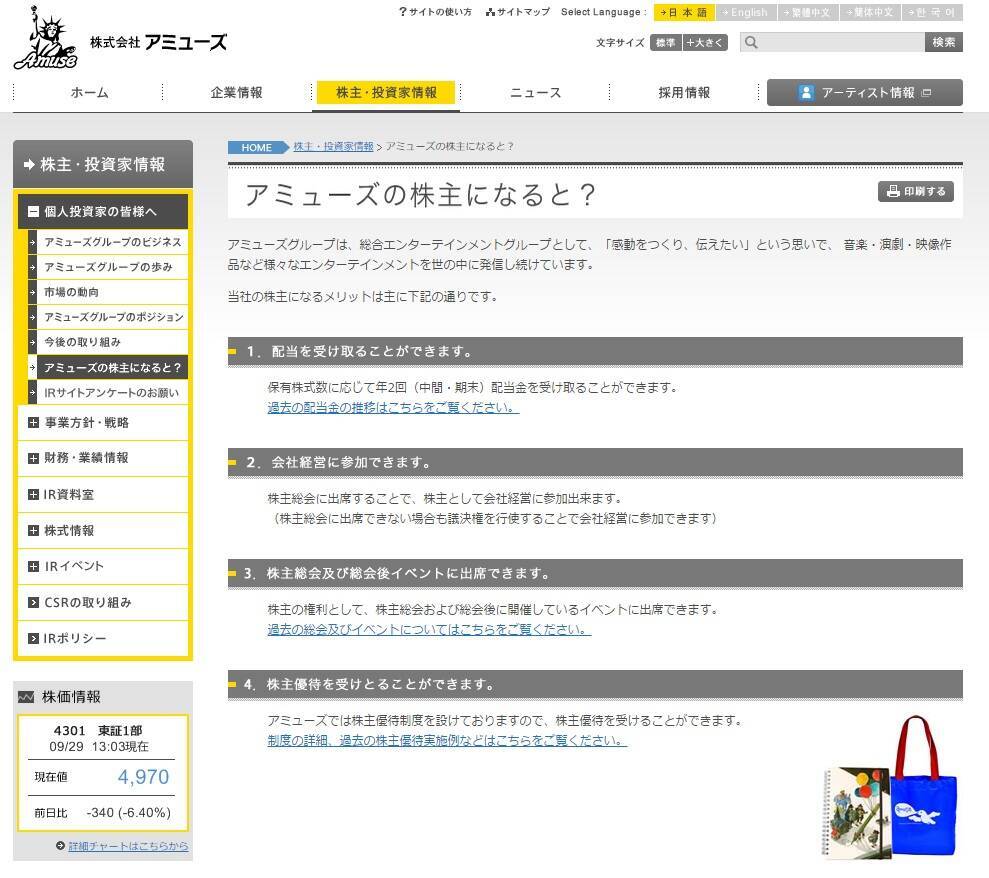Open the サイトマップ sitemap link
Screen dimensions: 989x878
(x=518, y=12)
